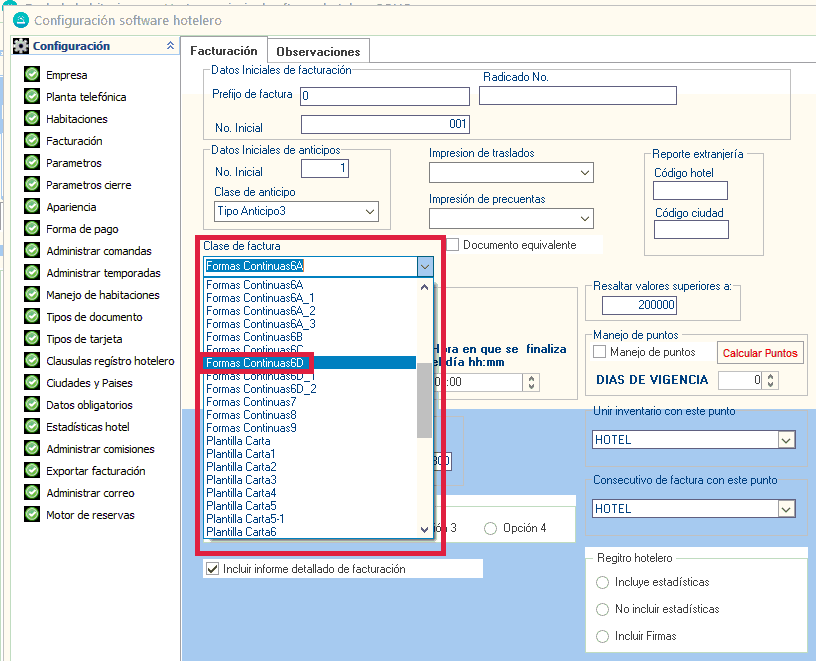
Task: Click the Prefijo de factura input field
Action: click(385, 96)
